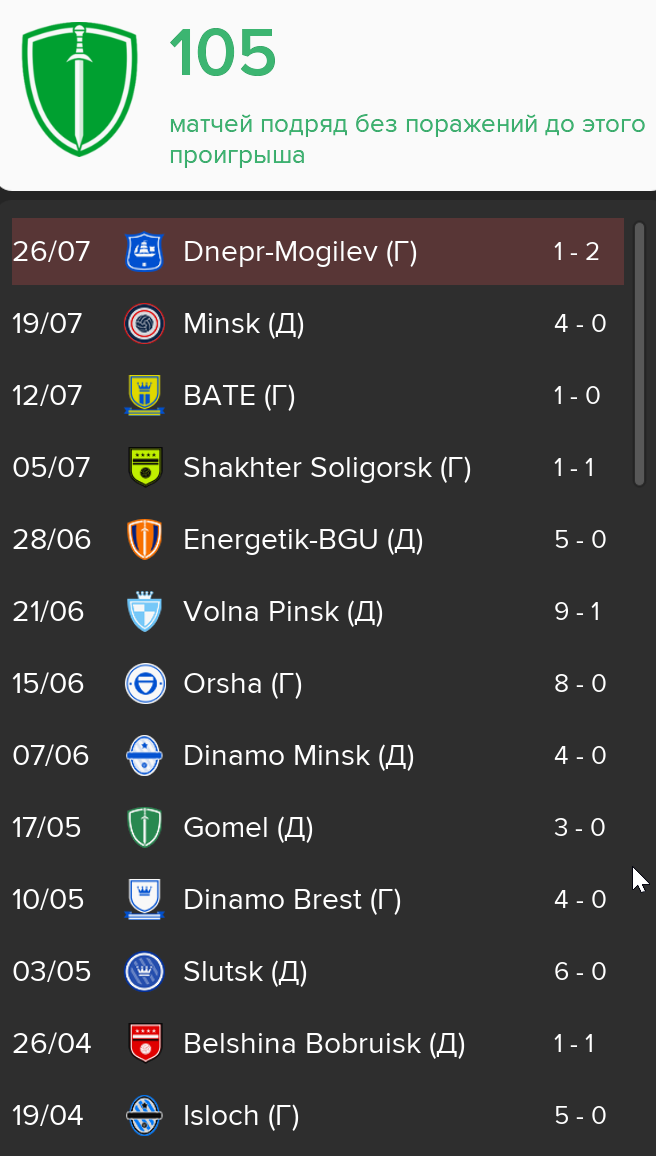Open the Dinamo Brest (Г) team link
This screenshot has height=1156, width=656.
pos(292,899)
